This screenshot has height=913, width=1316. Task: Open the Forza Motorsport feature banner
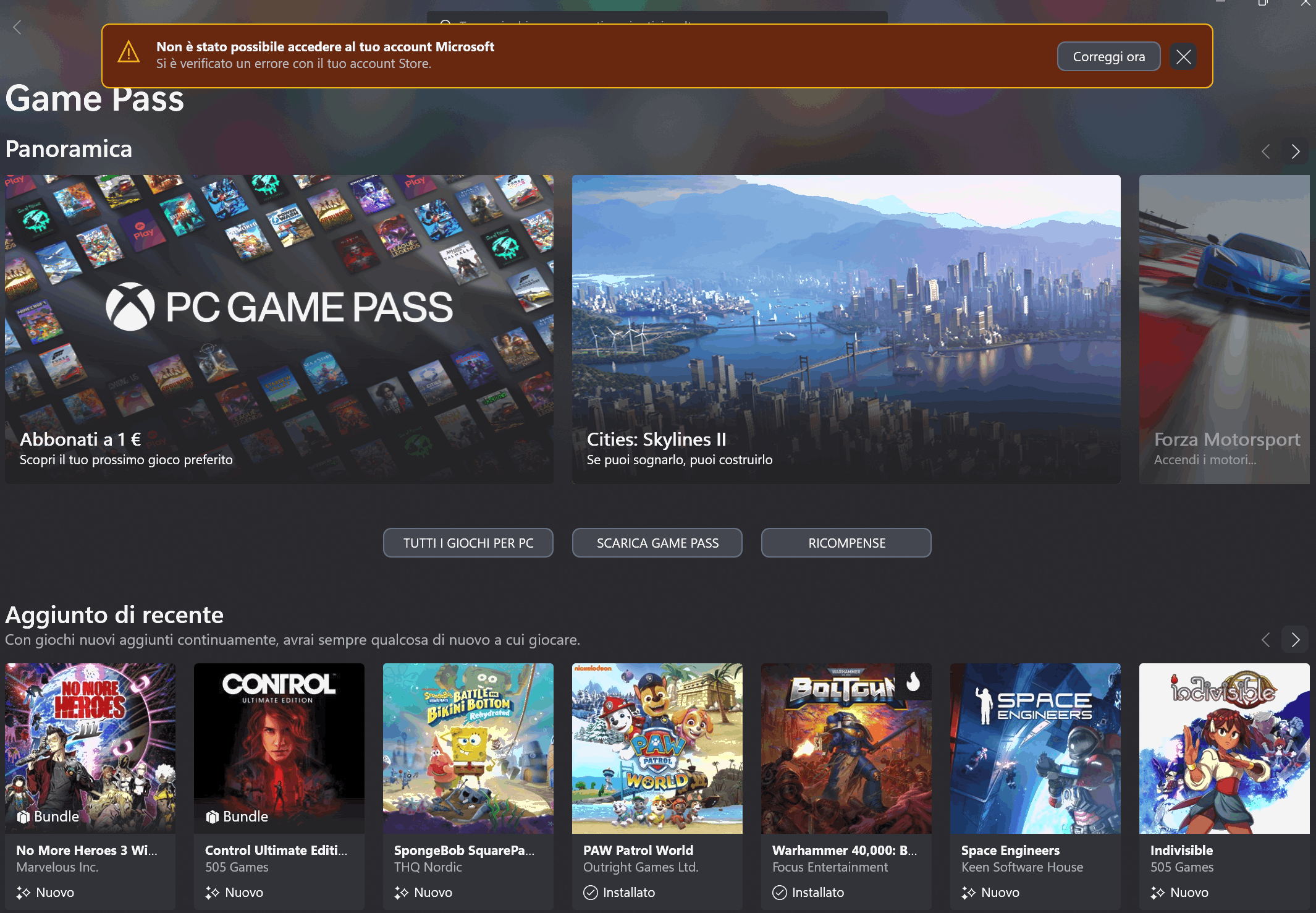[x=1224, y=329]
